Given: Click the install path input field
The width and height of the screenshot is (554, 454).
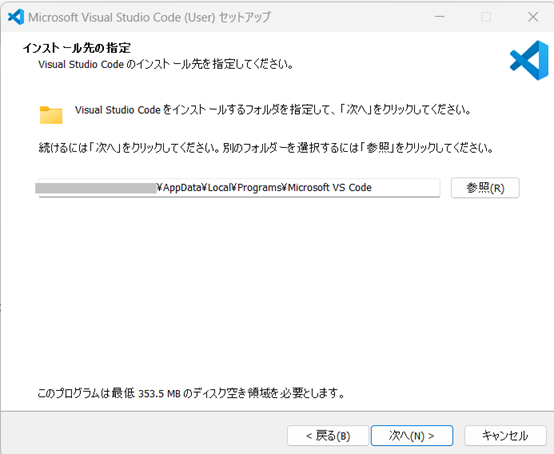Looking at the screenshot, I should (239, 188).
